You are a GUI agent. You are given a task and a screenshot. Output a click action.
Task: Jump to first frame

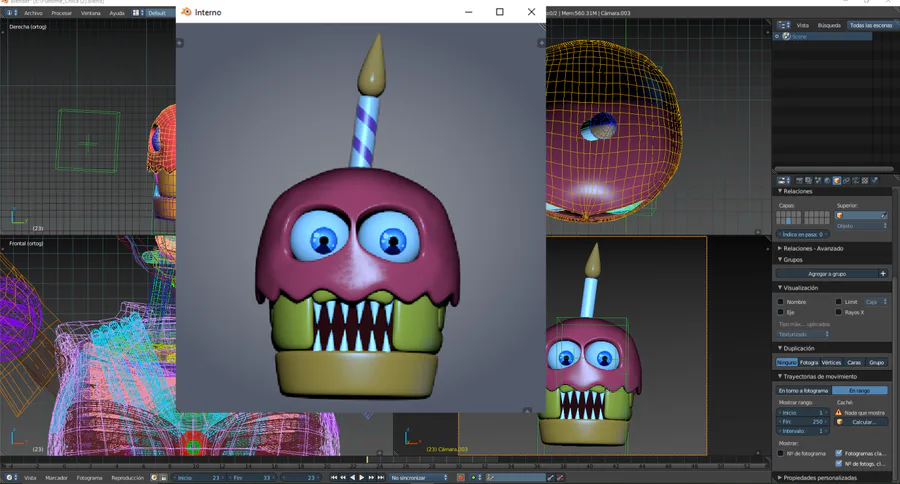click(334, 478)
